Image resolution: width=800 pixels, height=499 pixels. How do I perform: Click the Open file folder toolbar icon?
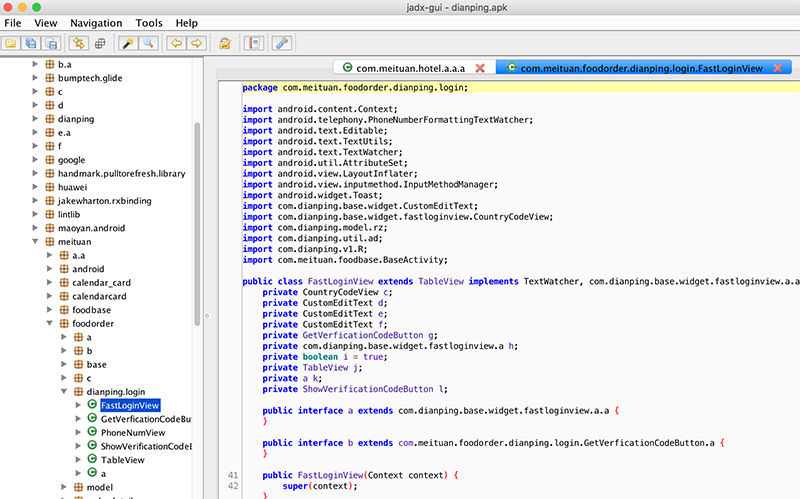pos(11,43)
